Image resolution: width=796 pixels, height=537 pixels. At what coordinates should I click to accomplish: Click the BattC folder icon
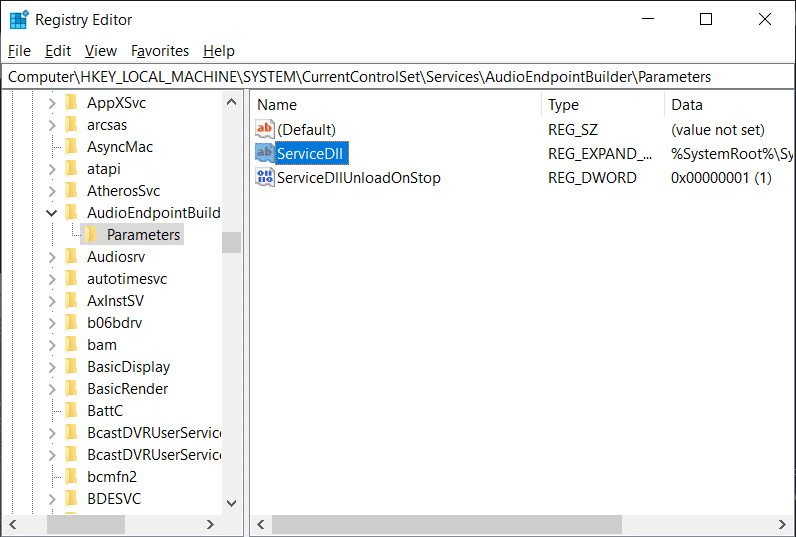pyautogui.click(x=72, y=410)
